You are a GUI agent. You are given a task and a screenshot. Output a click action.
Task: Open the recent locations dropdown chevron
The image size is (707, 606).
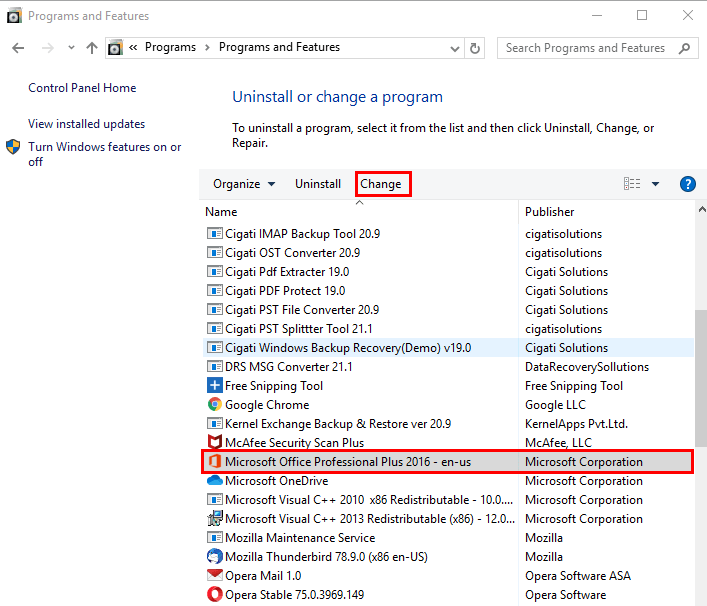(x=71, y=47)
